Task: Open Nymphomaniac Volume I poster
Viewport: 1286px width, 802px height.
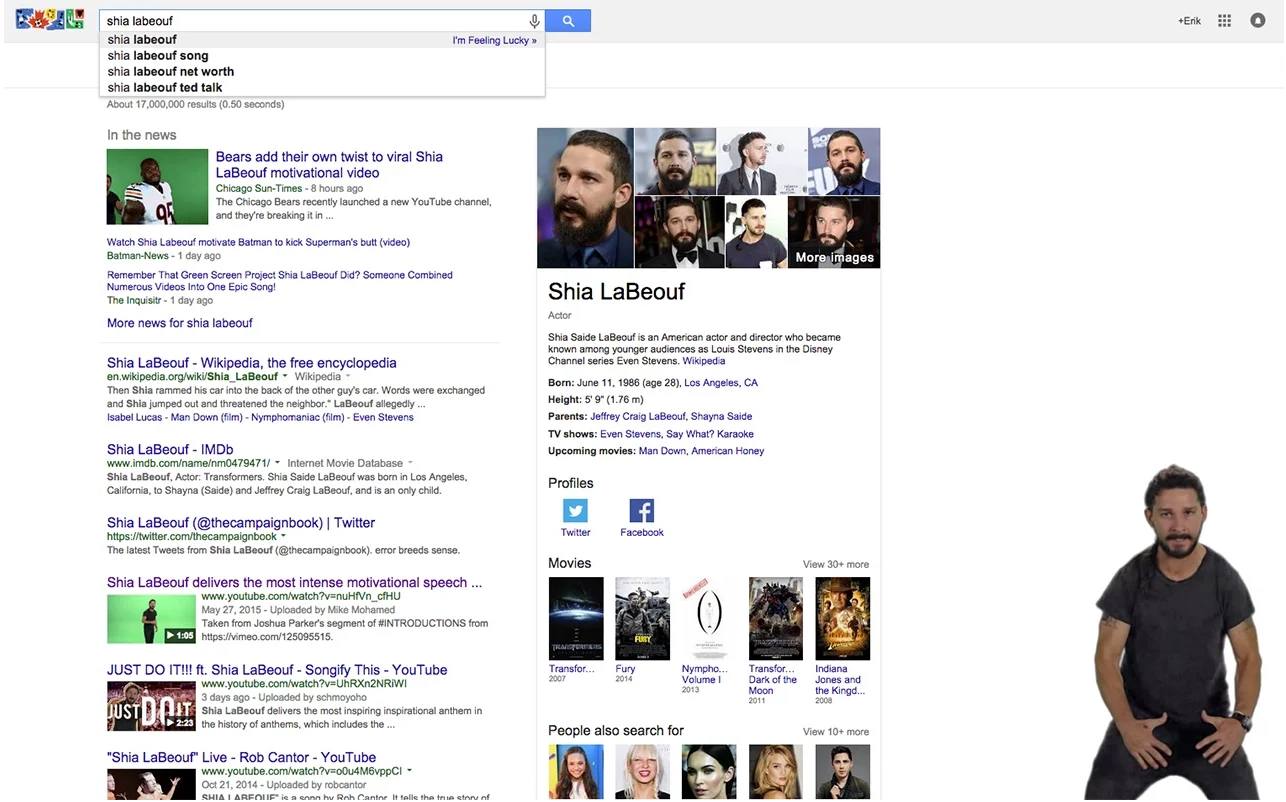Action: tap(709, 618)
